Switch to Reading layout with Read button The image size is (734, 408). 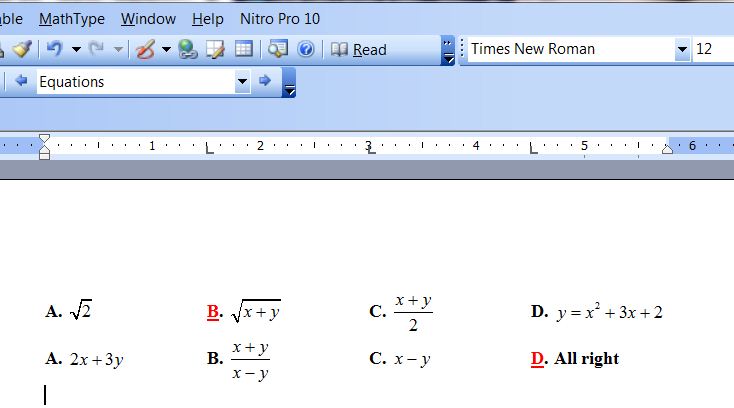coord(359,49)
